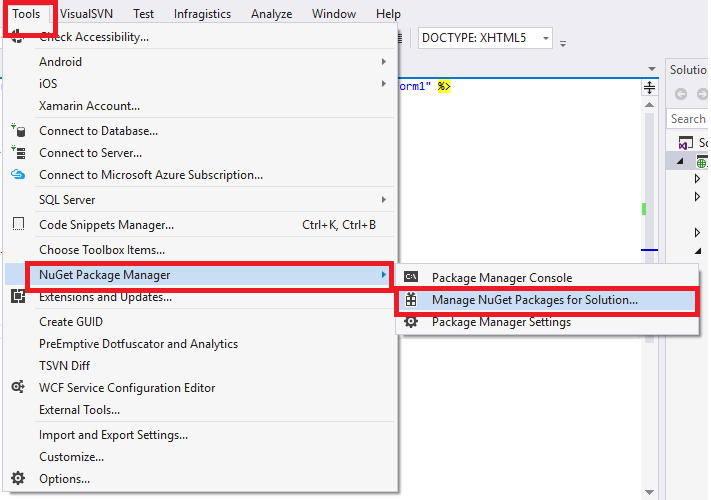Click the Manage NuGet Packages grid icon
The width and height of the screenshot is (711, 500).
[x=410, y=300]
